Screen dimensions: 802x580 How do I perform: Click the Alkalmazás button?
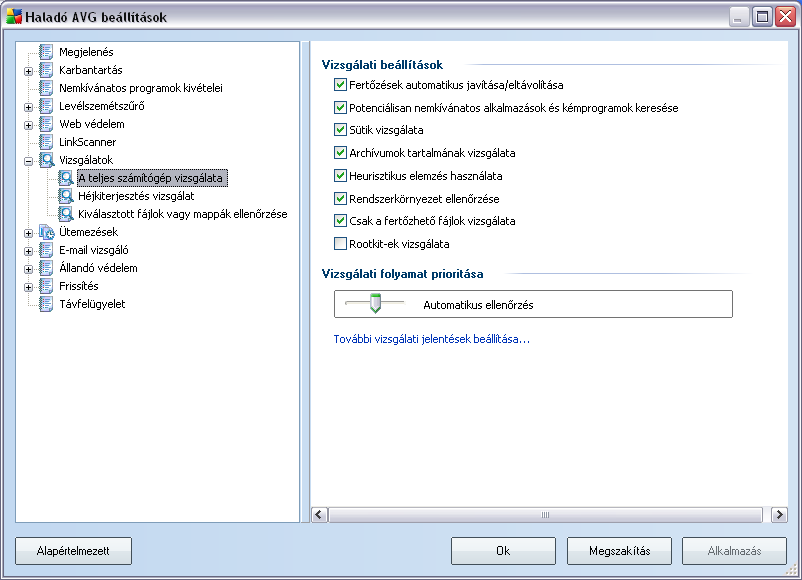pos(734,551)
